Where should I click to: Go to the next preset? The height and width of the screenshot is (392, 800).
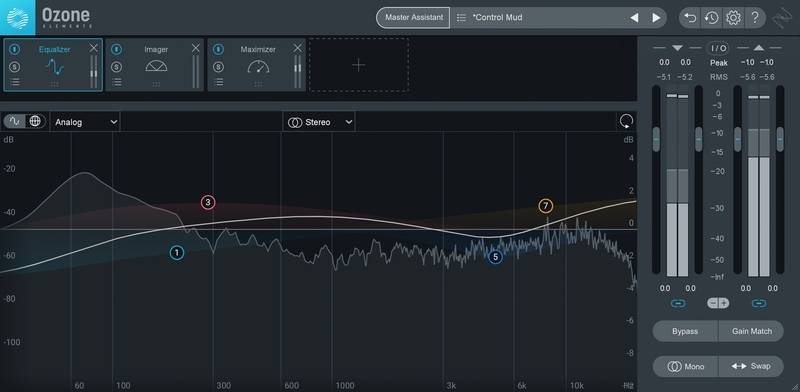pyautogui.click(x=656, y=18)
